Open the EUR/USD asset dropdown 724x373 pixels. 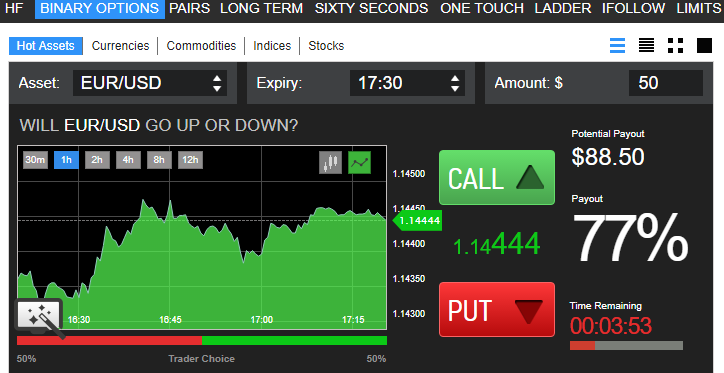pyautogui.click(x=150, y=83)
